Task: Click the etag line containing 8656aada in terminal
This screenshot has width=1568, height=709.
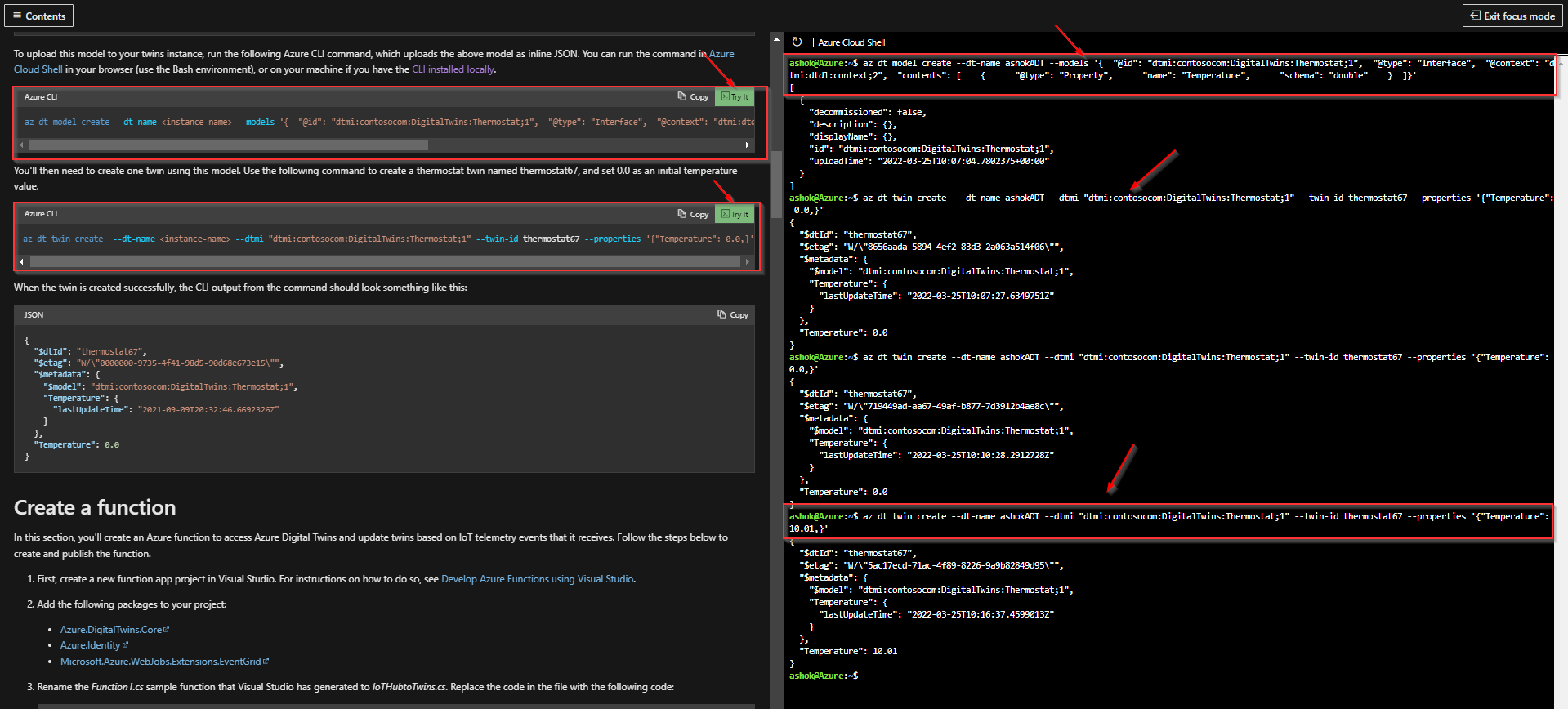Action: tap(931, 247)
